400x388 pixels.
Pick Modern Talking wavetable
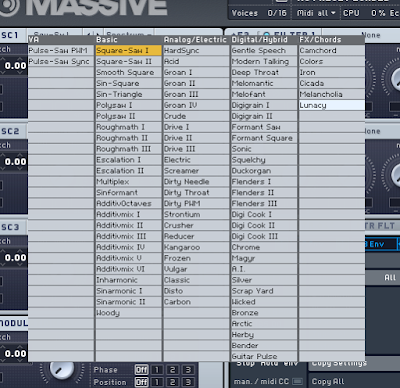(x=264, y=61)
